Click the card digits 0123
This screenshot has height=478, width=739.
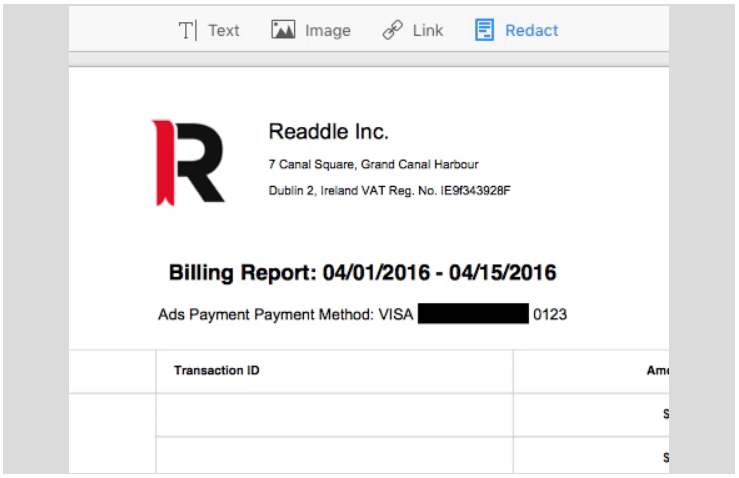550,314
